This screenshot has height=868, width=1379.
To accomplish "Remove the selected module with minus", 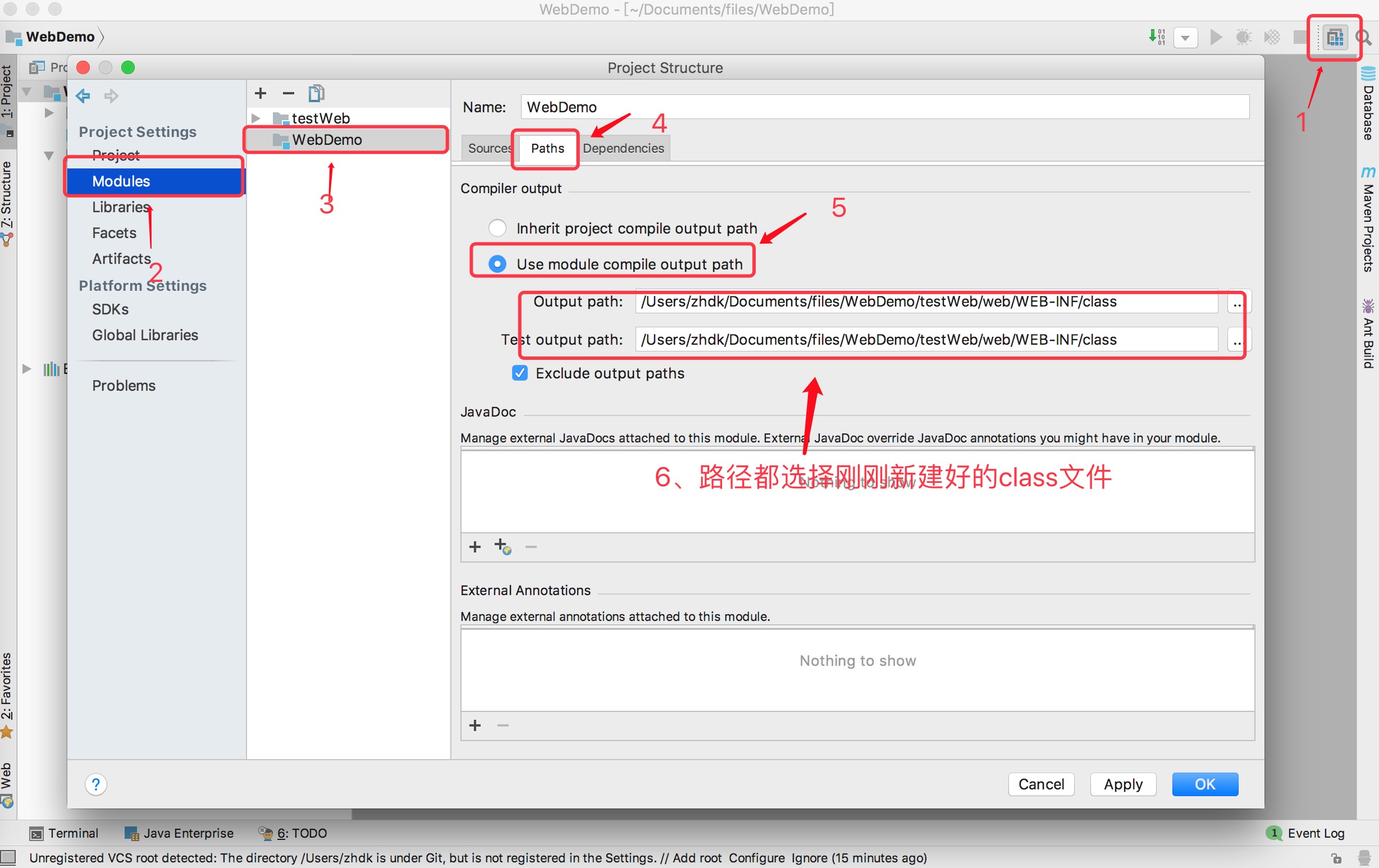I will coord(288,93).
